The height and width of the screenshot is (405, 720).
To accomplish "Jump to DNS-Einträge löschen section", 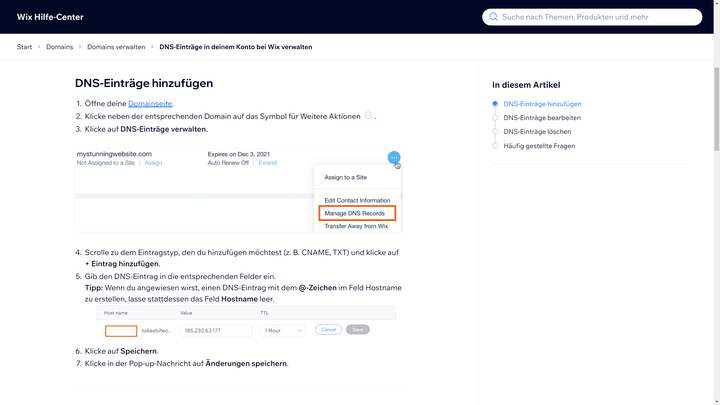I will pyautogui.click(x=537, y=132).
